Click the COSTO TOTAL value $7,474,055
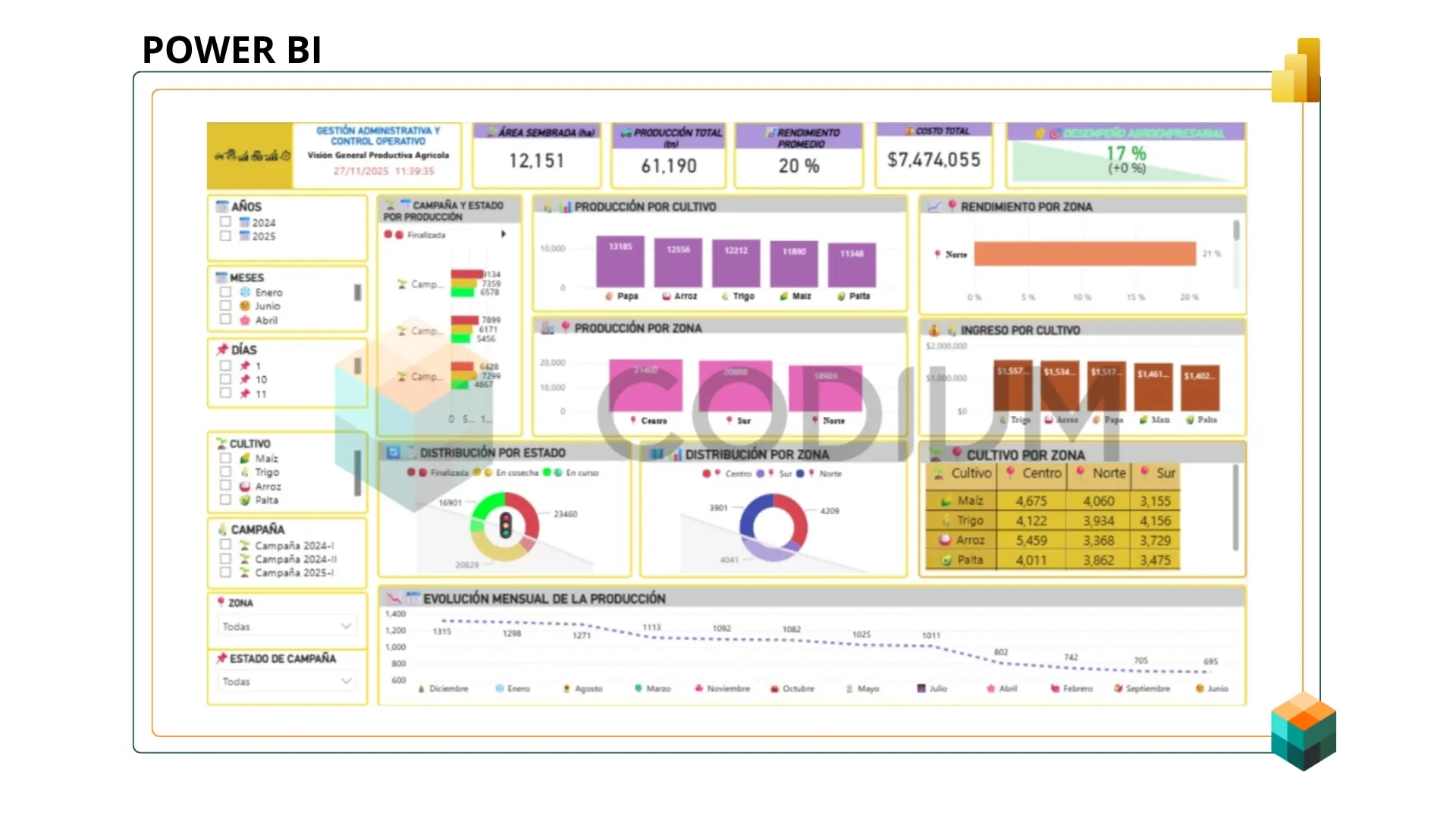 pyautogui.click(x=934, y=160)
